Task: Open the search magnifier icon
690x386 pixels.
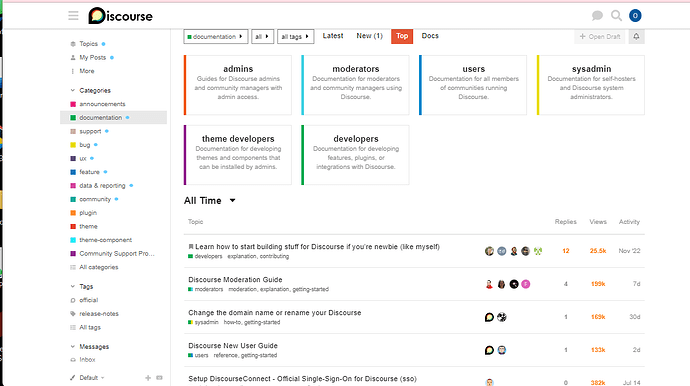Action: (617, 16)
